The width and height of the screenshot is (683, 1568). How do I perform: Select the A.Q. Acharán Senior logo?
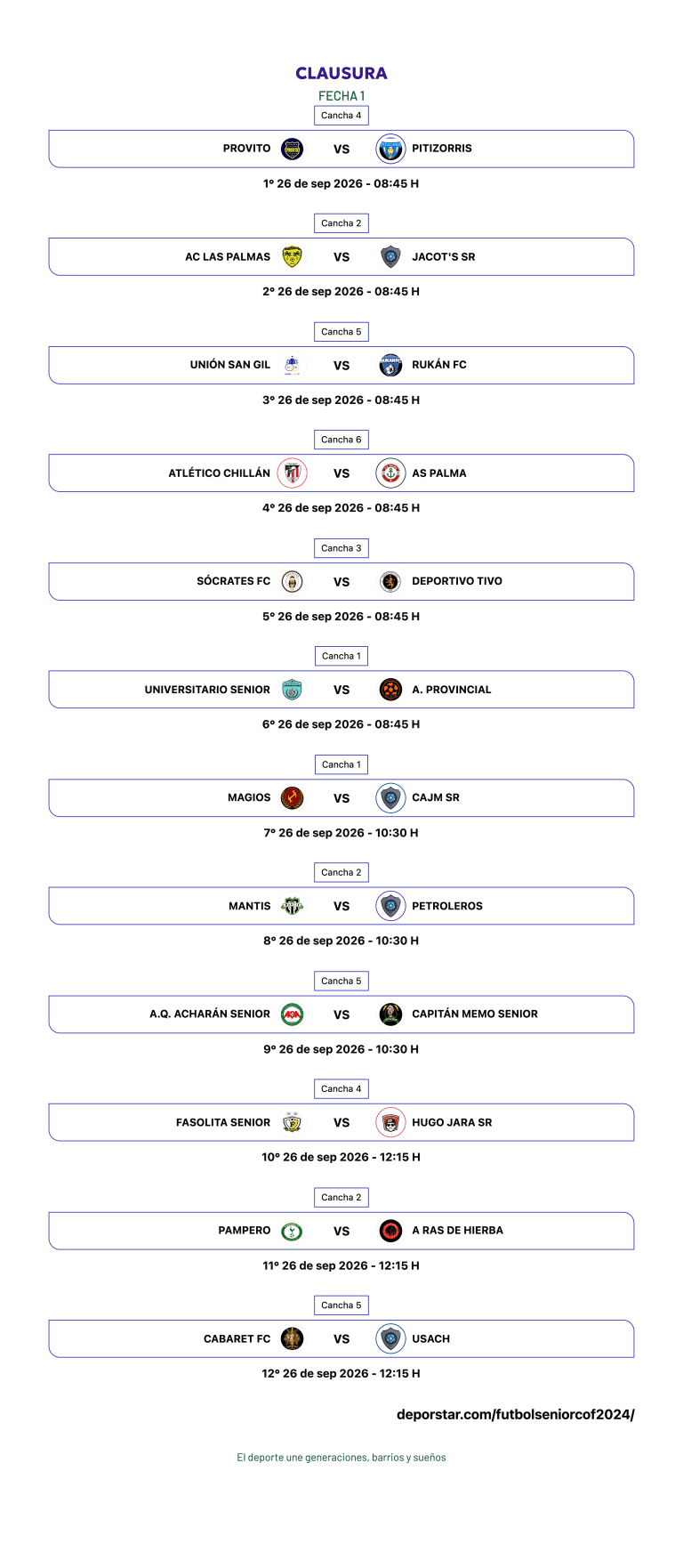[x=292, y=1014]
